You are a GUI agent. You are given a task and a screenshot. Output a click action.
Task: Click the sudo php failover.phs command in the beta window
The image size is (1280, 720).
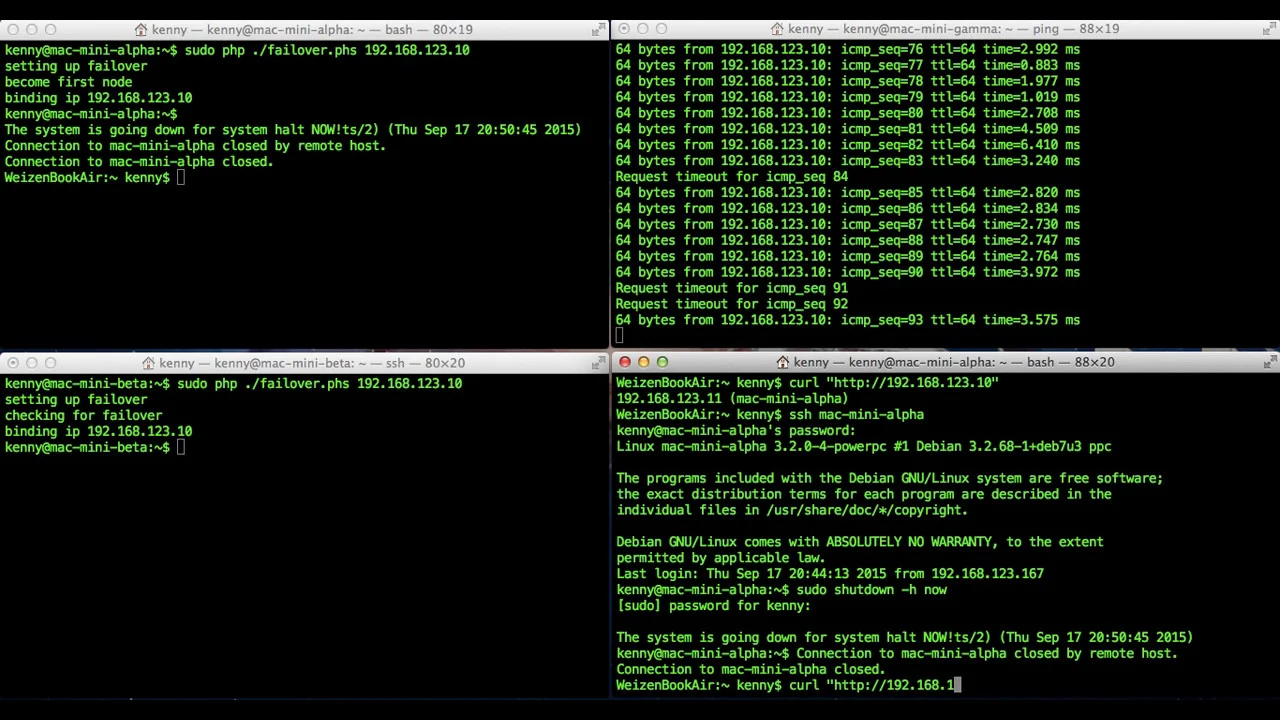click(x=233, y=383)
